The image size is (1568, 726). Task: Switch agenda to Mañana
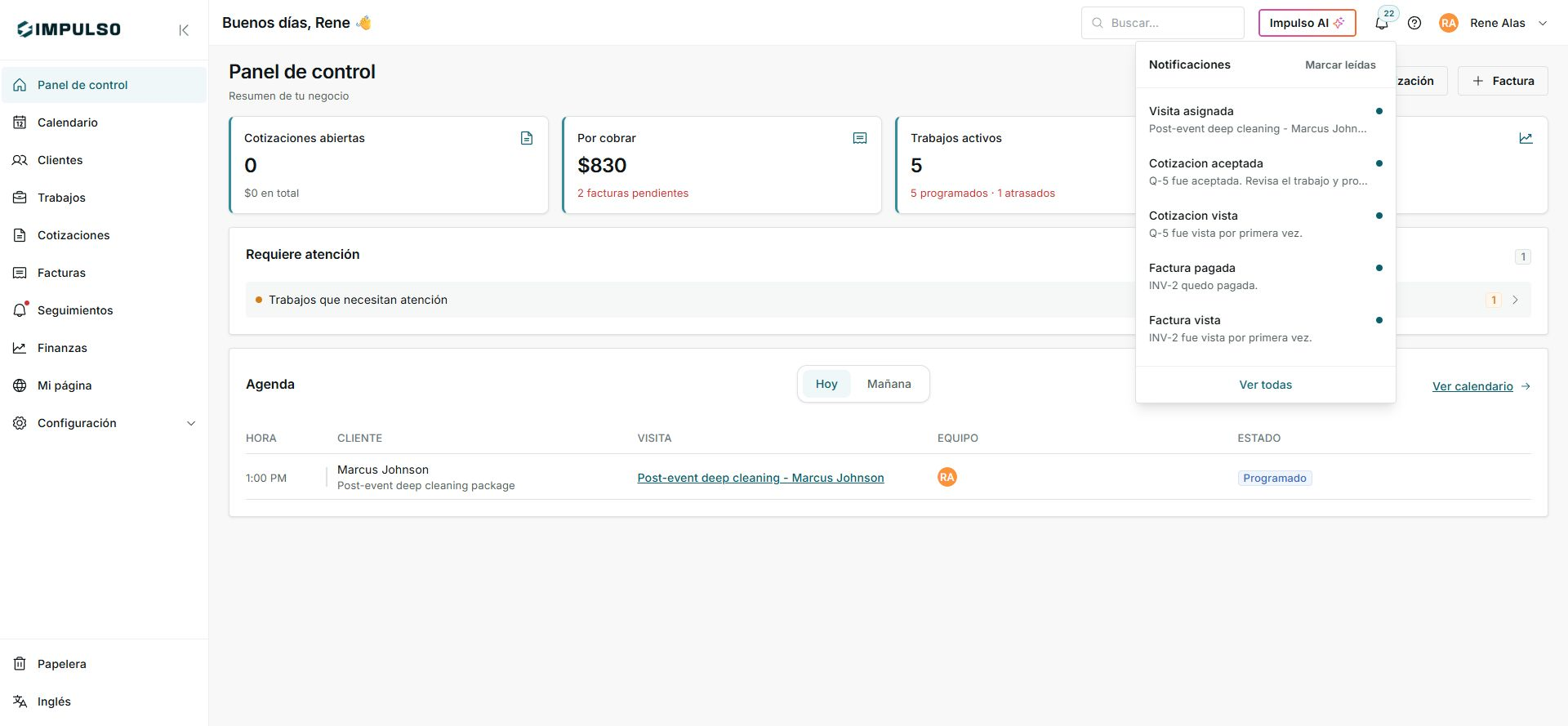(x=889, y=384)
